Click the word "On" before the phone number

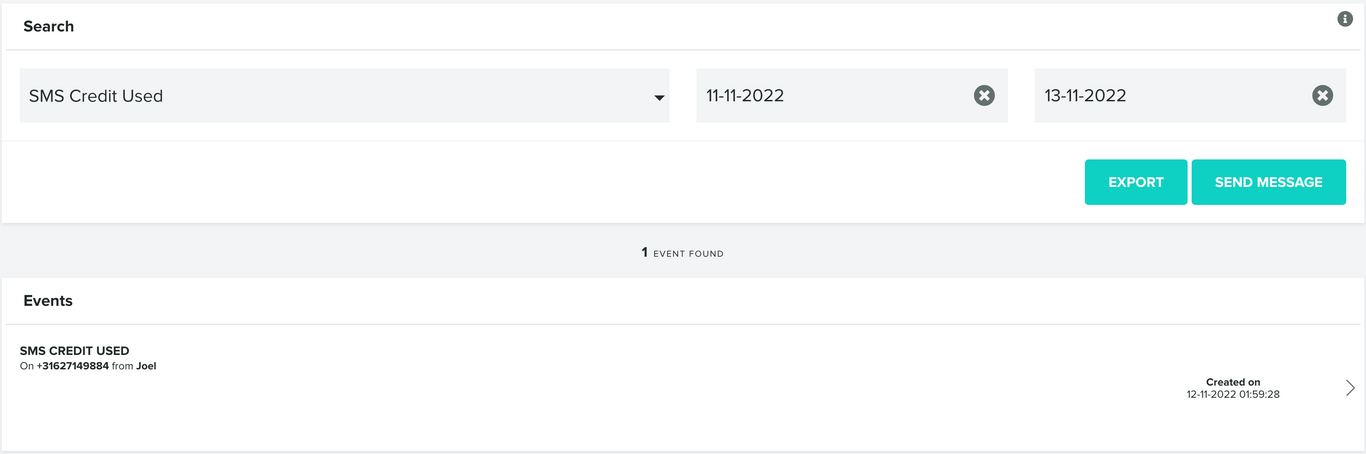point(27,366)
